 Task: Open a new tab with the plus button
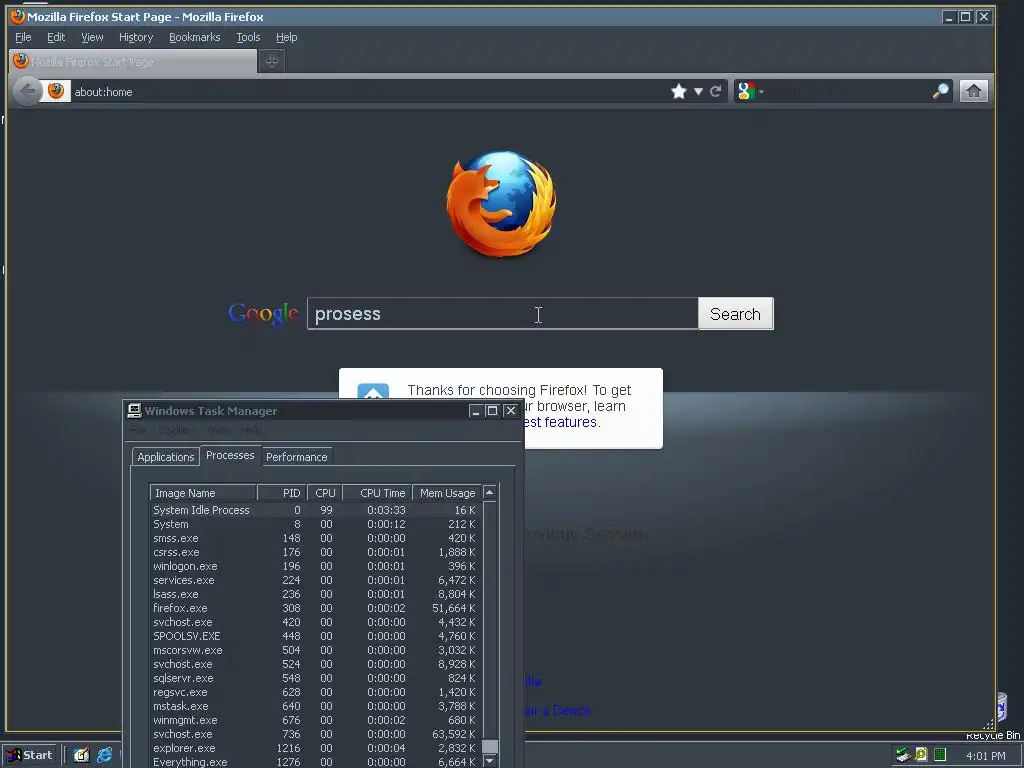(x=272, y=61)
